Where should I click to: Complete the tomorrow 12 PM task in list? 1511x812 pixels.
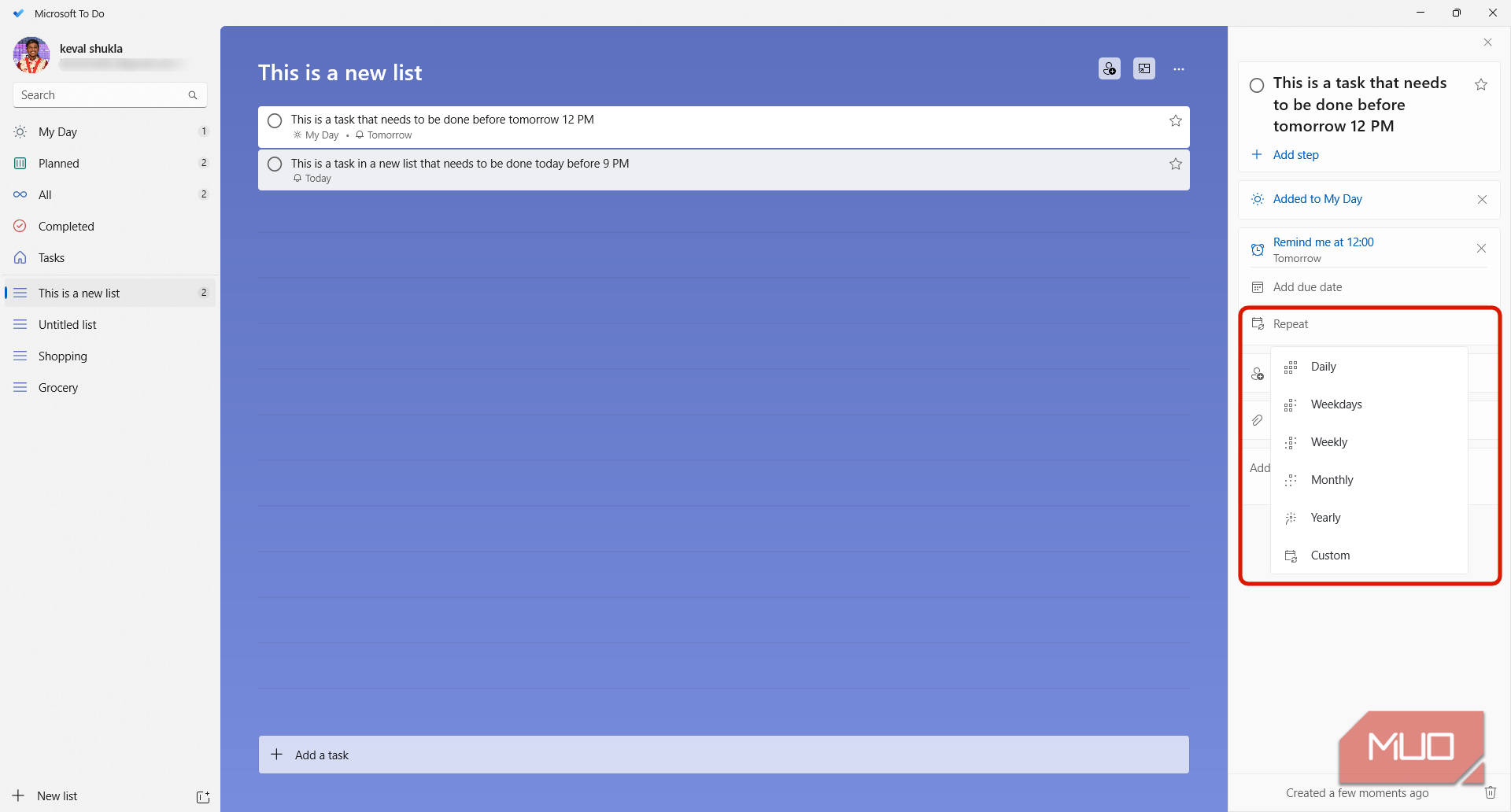275,120
